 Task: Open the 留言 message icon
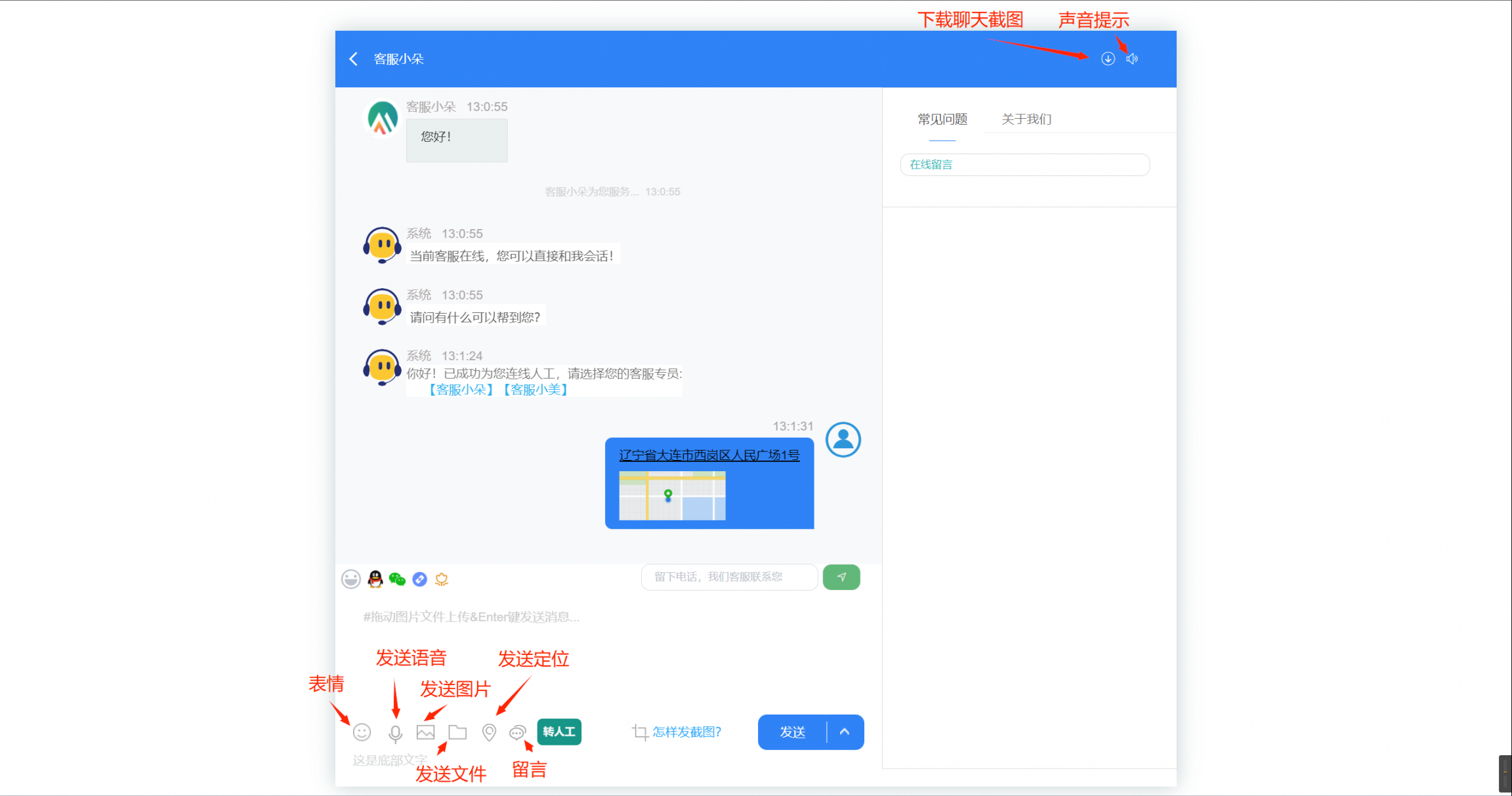pos(518,732)
